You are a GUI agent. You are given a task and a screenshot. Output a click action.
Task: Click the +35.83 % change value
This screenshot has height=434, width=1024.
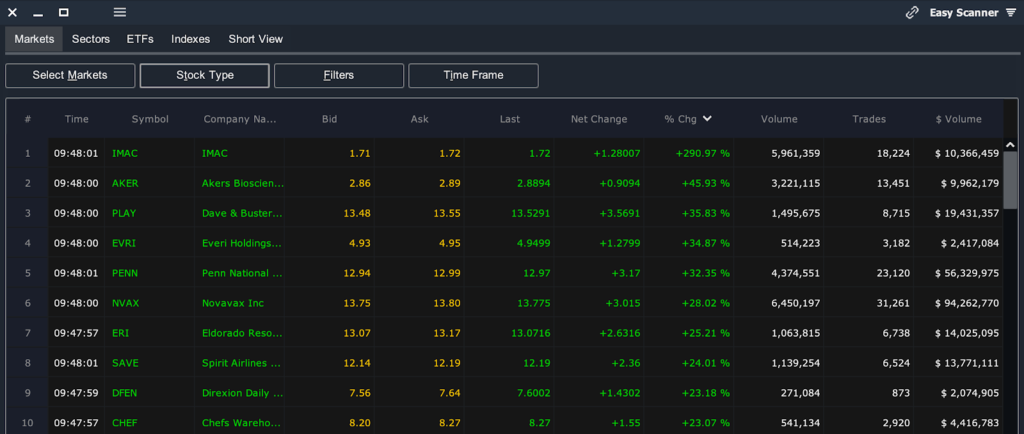click(706, 213)
